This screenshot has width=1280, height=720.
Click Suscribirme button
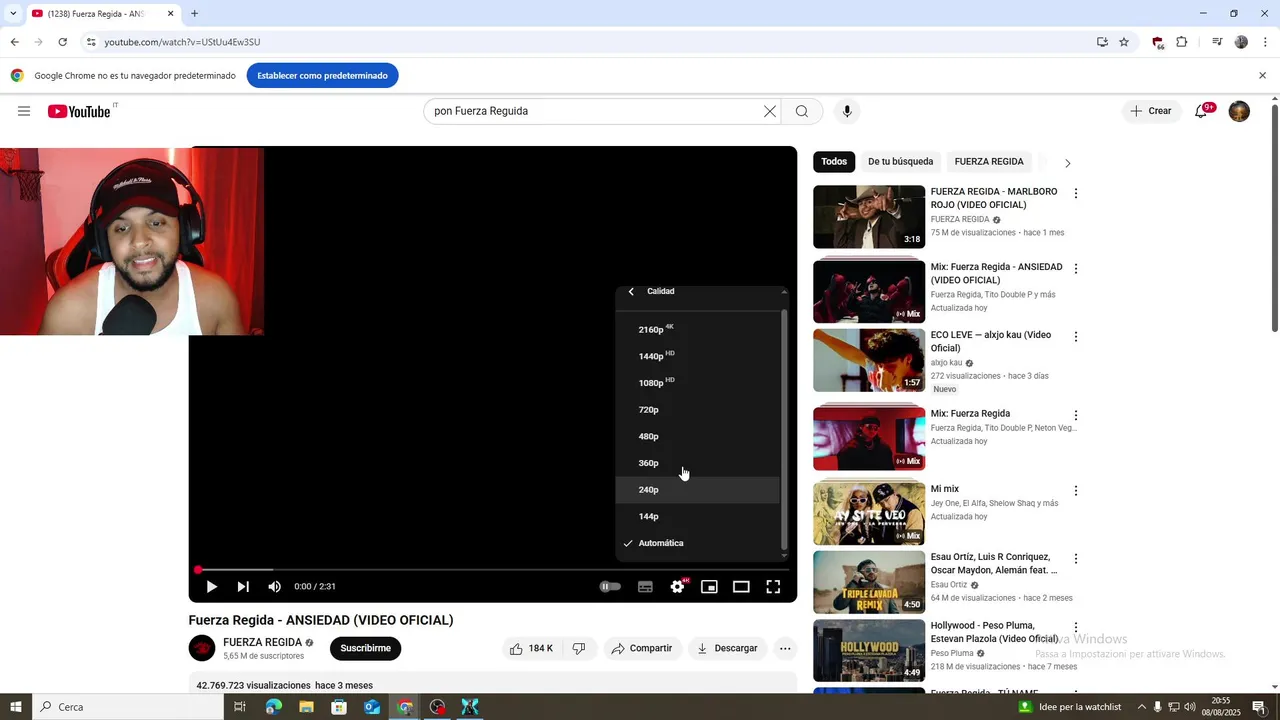coord(365,648)
